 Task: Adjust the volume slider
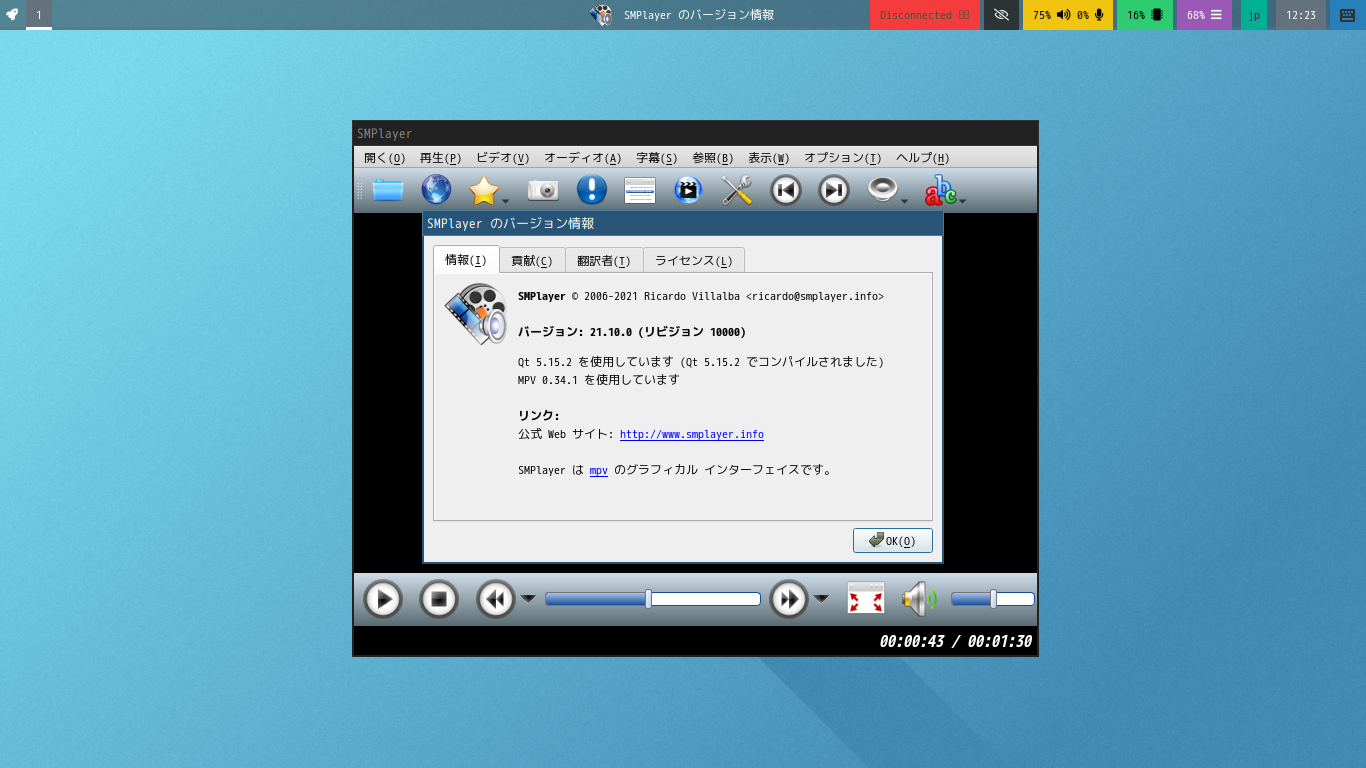[993, 599]
